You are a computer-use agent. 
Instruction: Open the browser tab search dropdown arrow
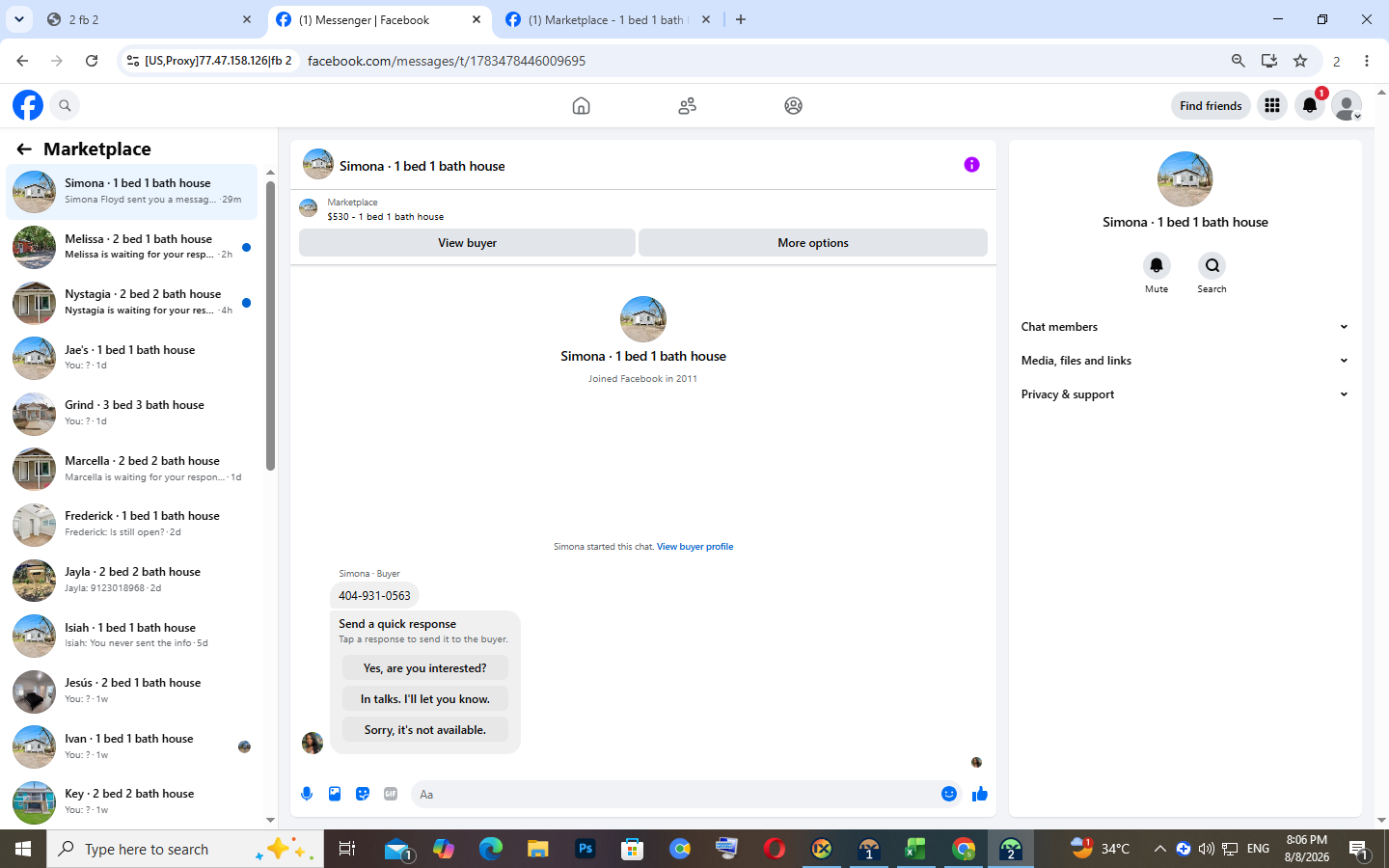18,19
